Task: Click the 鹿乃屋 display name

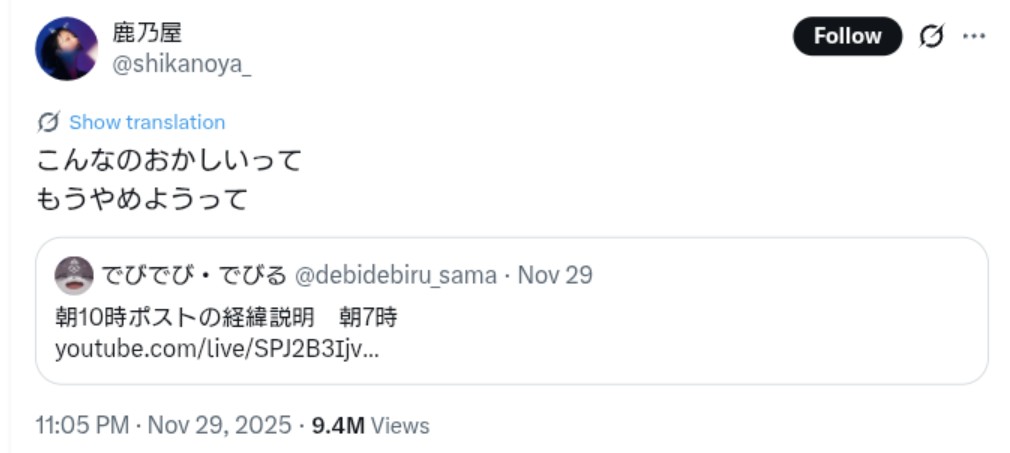Action: click(x=146, y=33)
